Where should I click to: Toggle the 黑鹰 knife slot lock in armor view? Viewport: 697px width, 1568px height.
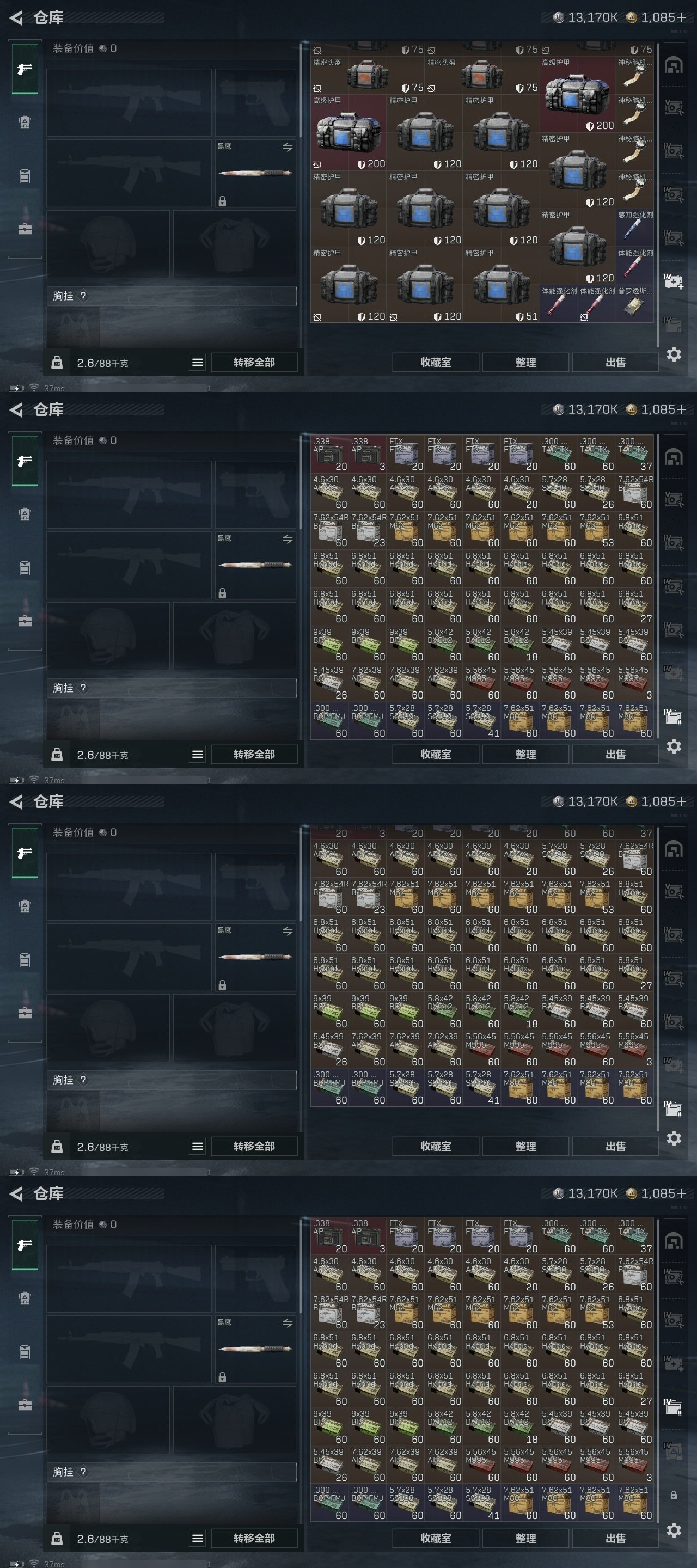coord(222,201)
